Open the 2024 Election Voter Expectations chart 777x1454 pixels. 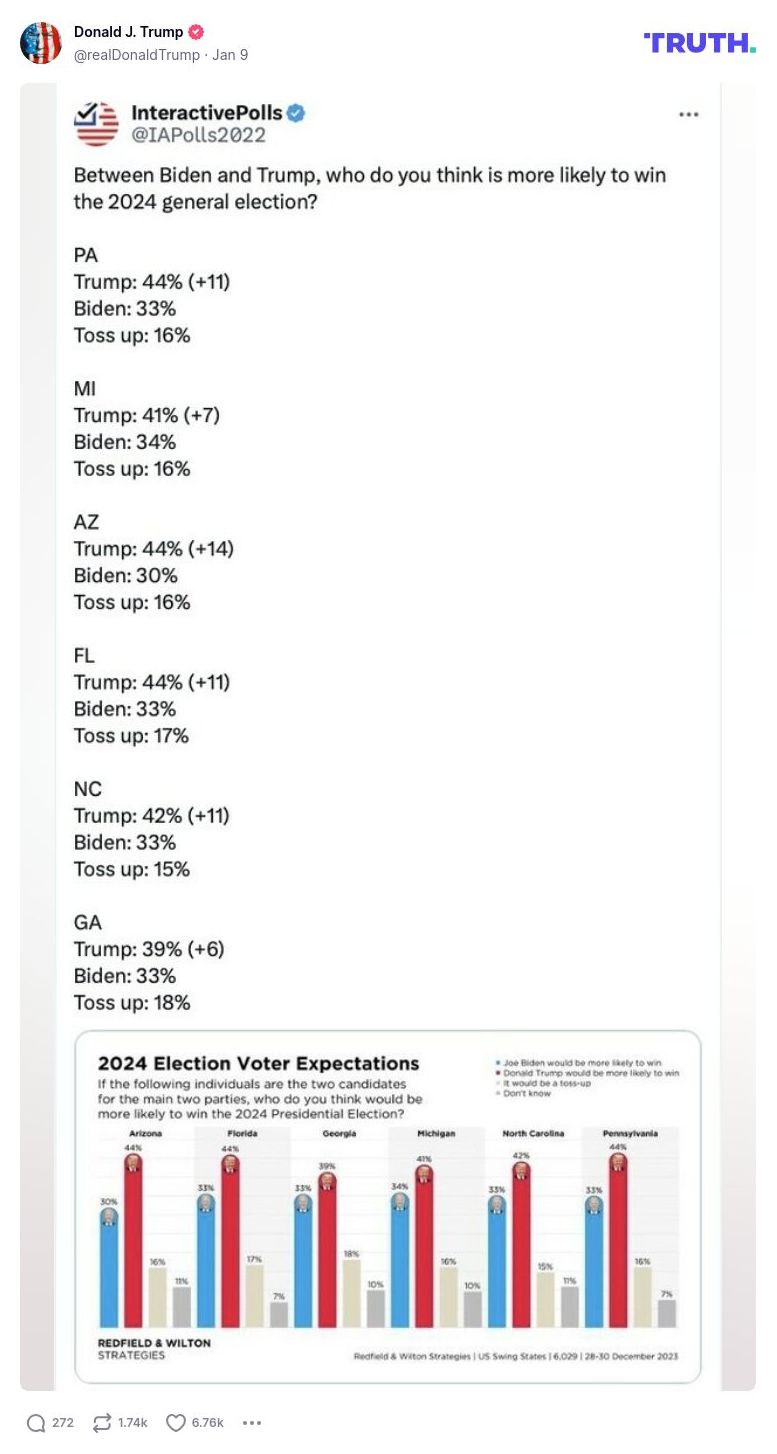coord(388,1207)
